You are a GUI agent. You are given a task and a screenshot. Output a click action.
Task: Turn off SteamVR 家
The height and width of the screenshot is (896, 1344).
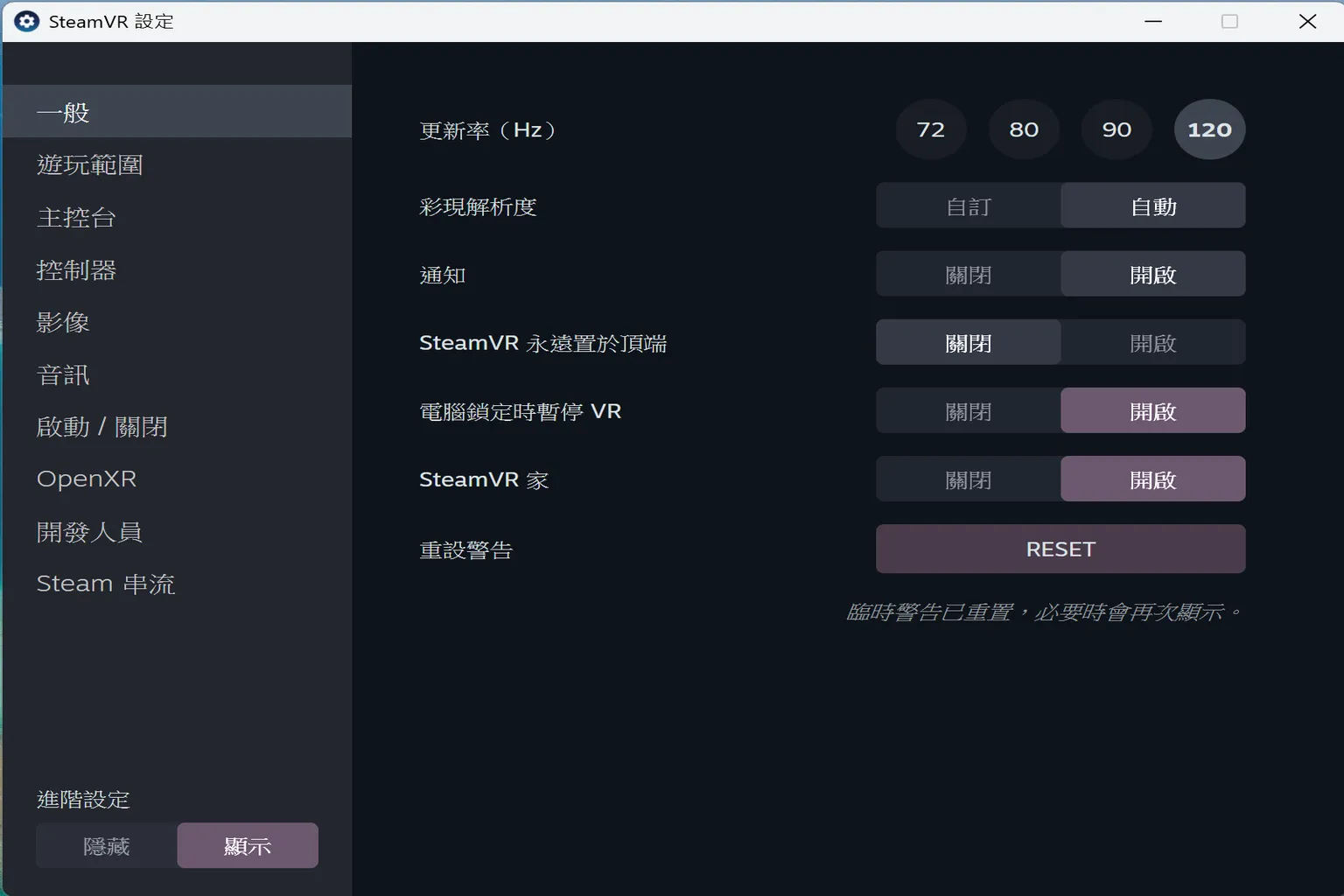(967, 478)
